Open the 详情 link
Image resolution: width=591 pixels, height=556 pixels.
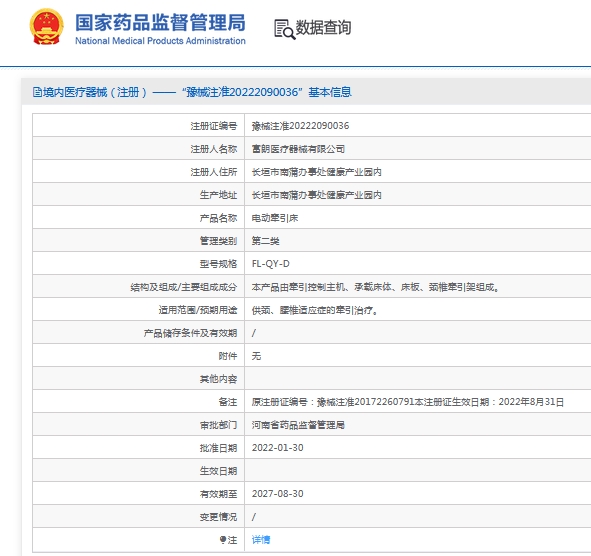(261, 540)
